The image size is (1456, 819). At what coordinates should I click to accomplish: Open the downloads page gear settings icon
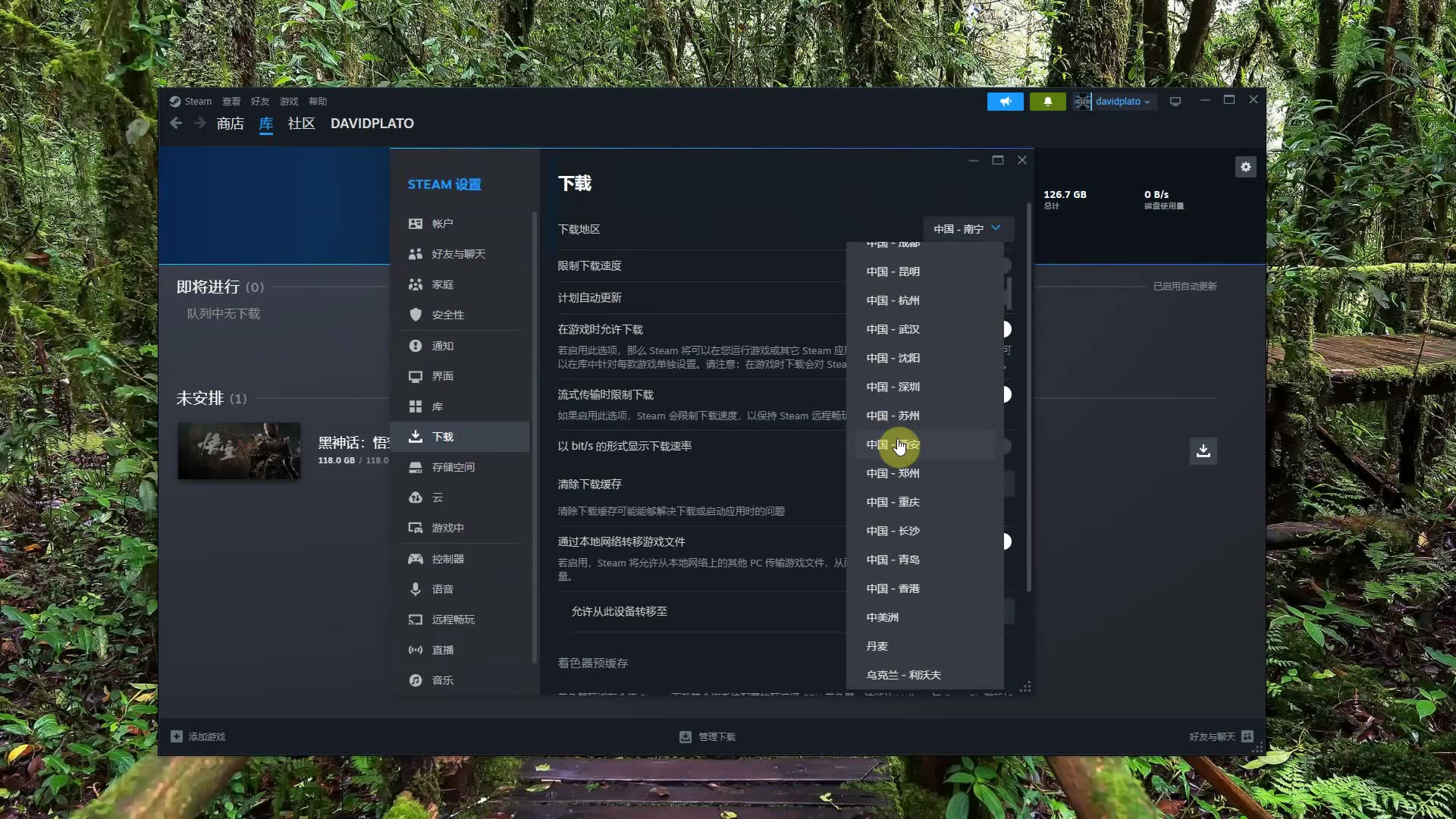tap(1246, 167)
